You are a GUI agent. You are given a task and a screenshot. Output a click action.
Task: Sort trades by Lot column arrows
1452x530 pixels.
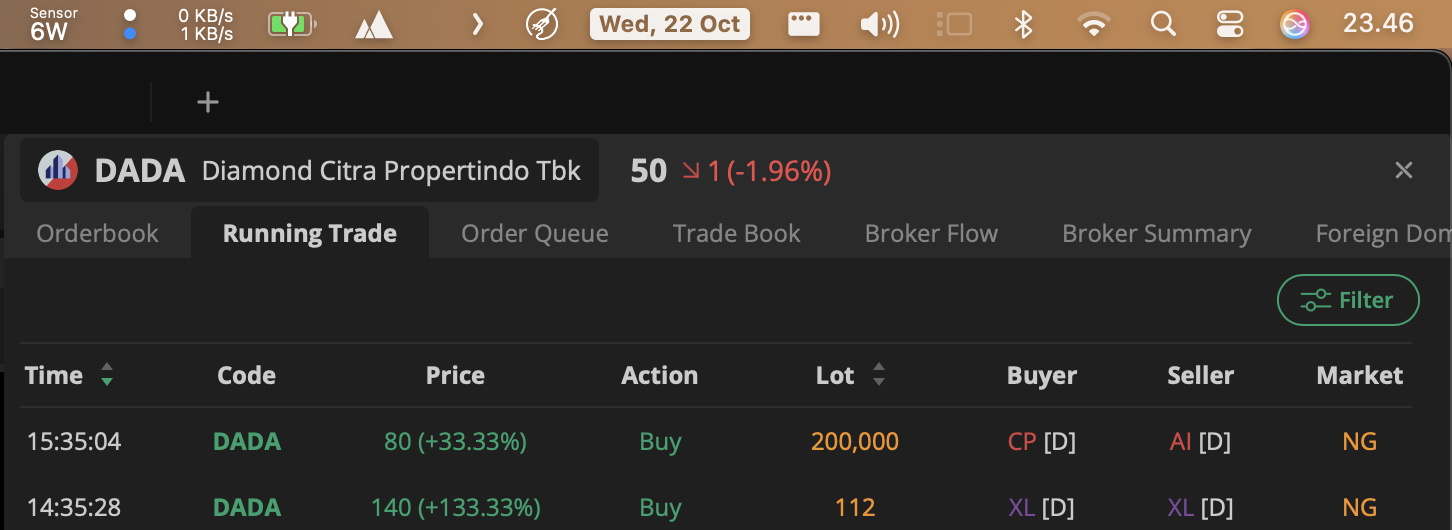coord(878,376)
